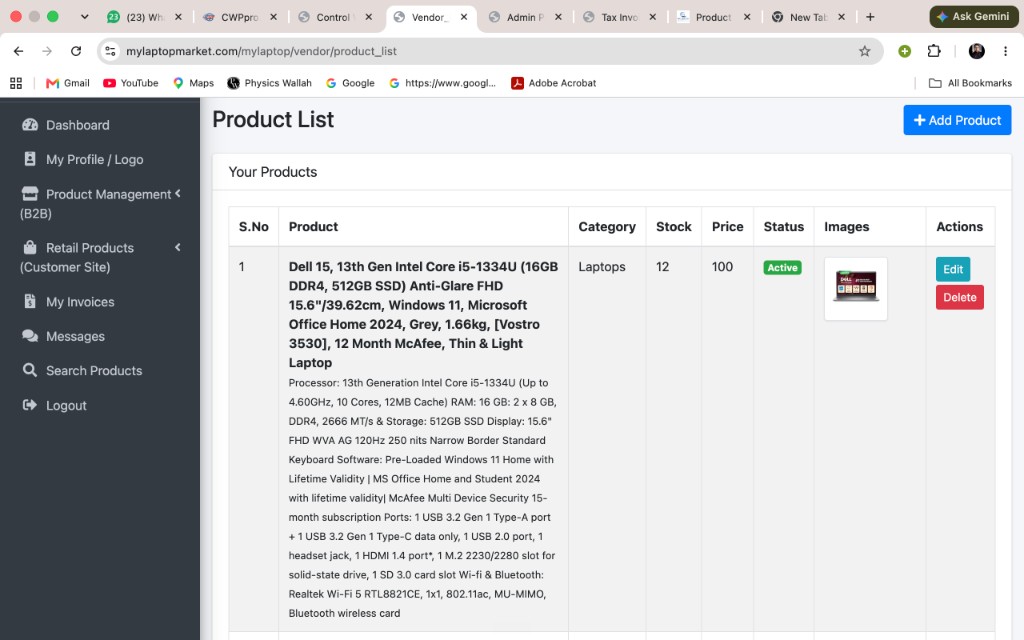1024x640 pixels.
Task: Go back with browser back arrow
Action: [x=18, y=51]
